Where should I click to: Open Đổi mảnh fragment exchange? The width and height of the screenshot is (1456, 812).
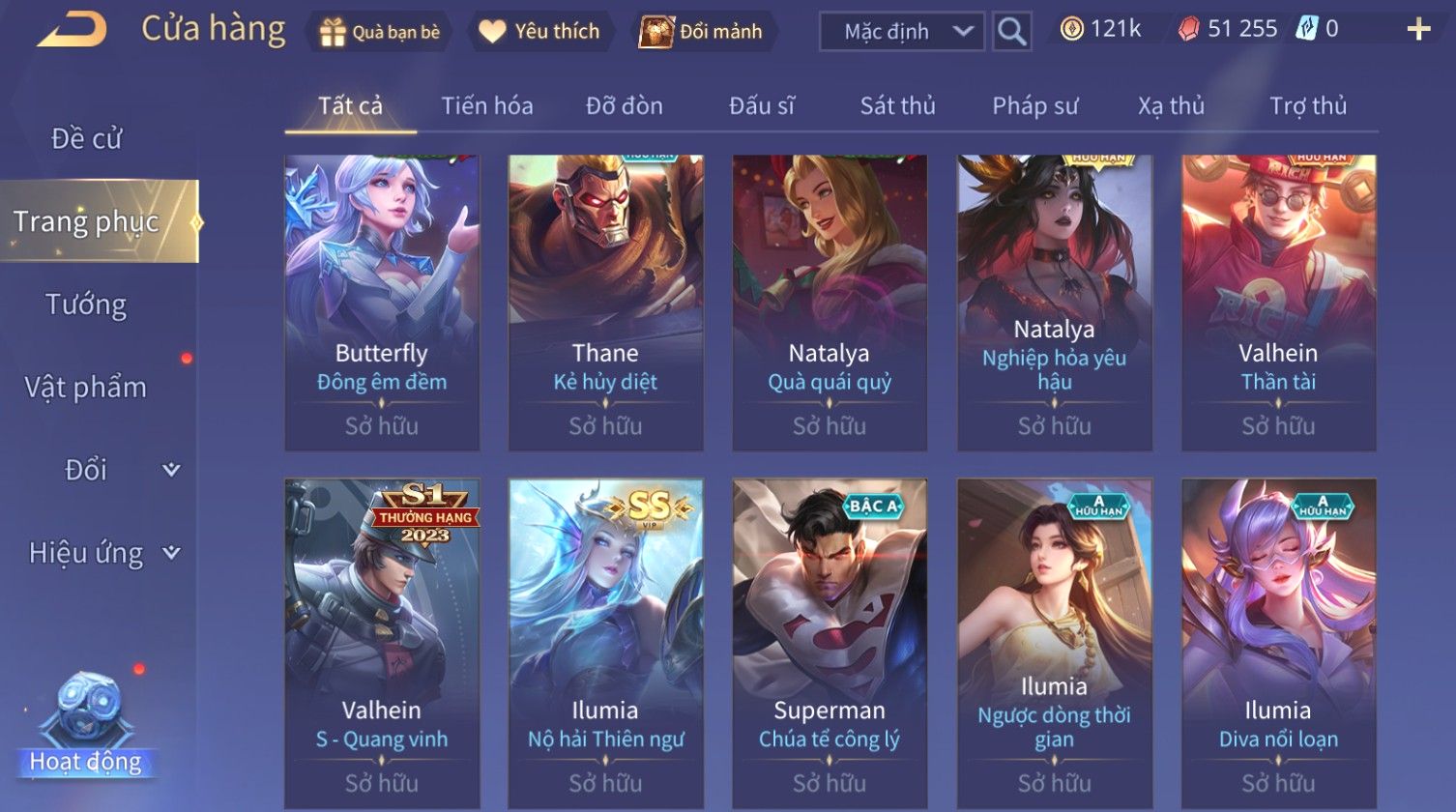pyautogui.click(x=702, y=32)
